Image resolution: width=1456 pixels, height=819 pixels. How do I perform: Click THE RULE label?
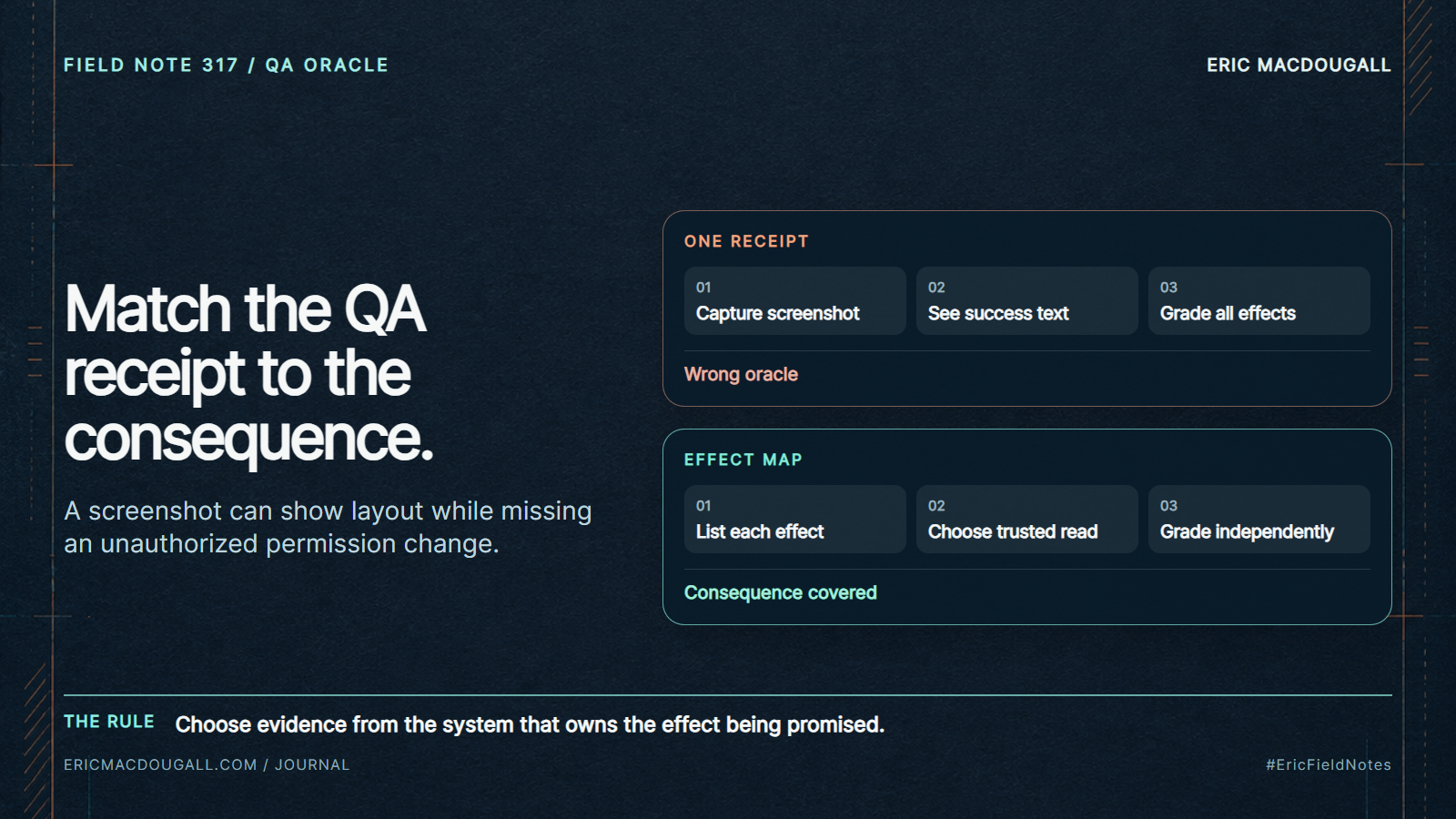click(109, 722)
